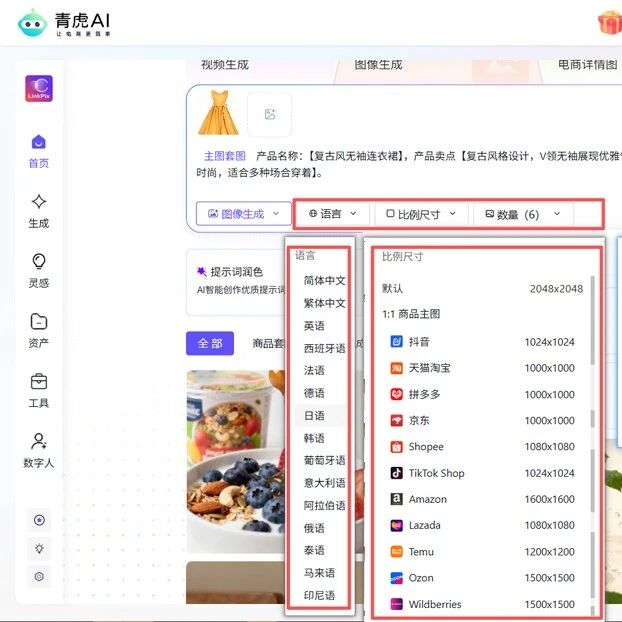Open the 生成 generate section
Viewport: 622px width, 622px height.
(38, 211)
